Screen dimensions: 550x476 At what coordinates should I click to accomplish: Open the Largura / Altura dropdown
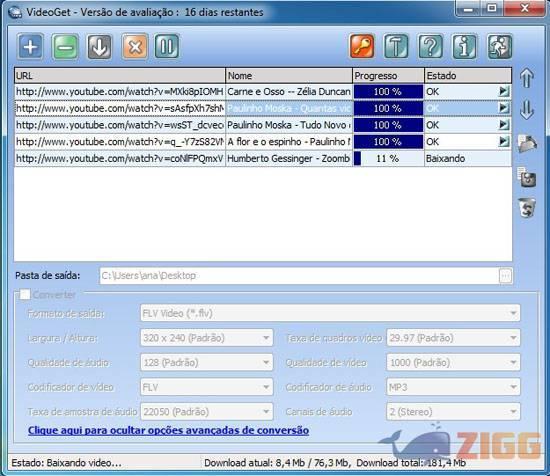pyautogui.click(x=207, y=338)
